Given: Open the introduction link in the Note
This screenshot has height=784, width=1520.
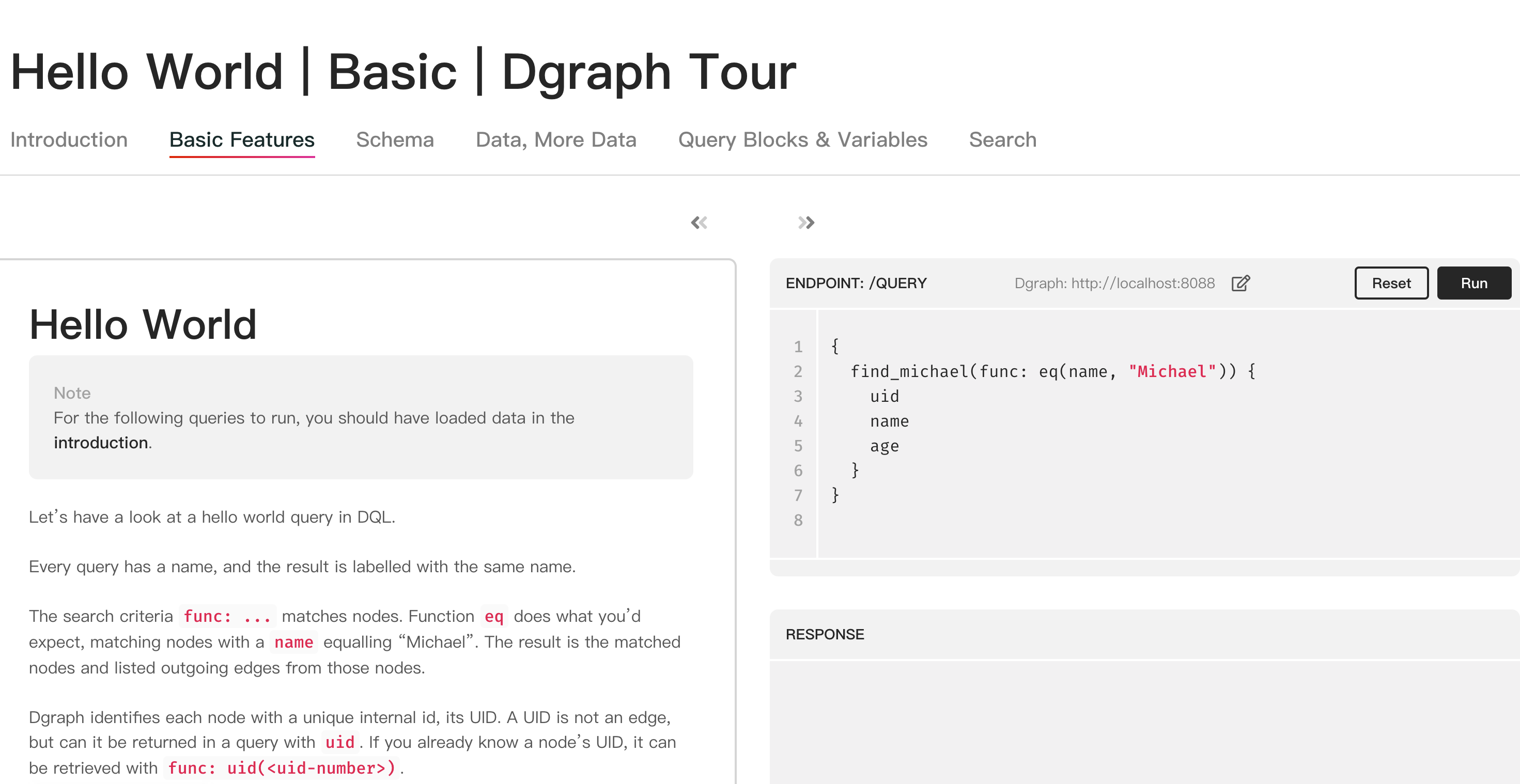Looking at the screenshot, I should point(100,443).
